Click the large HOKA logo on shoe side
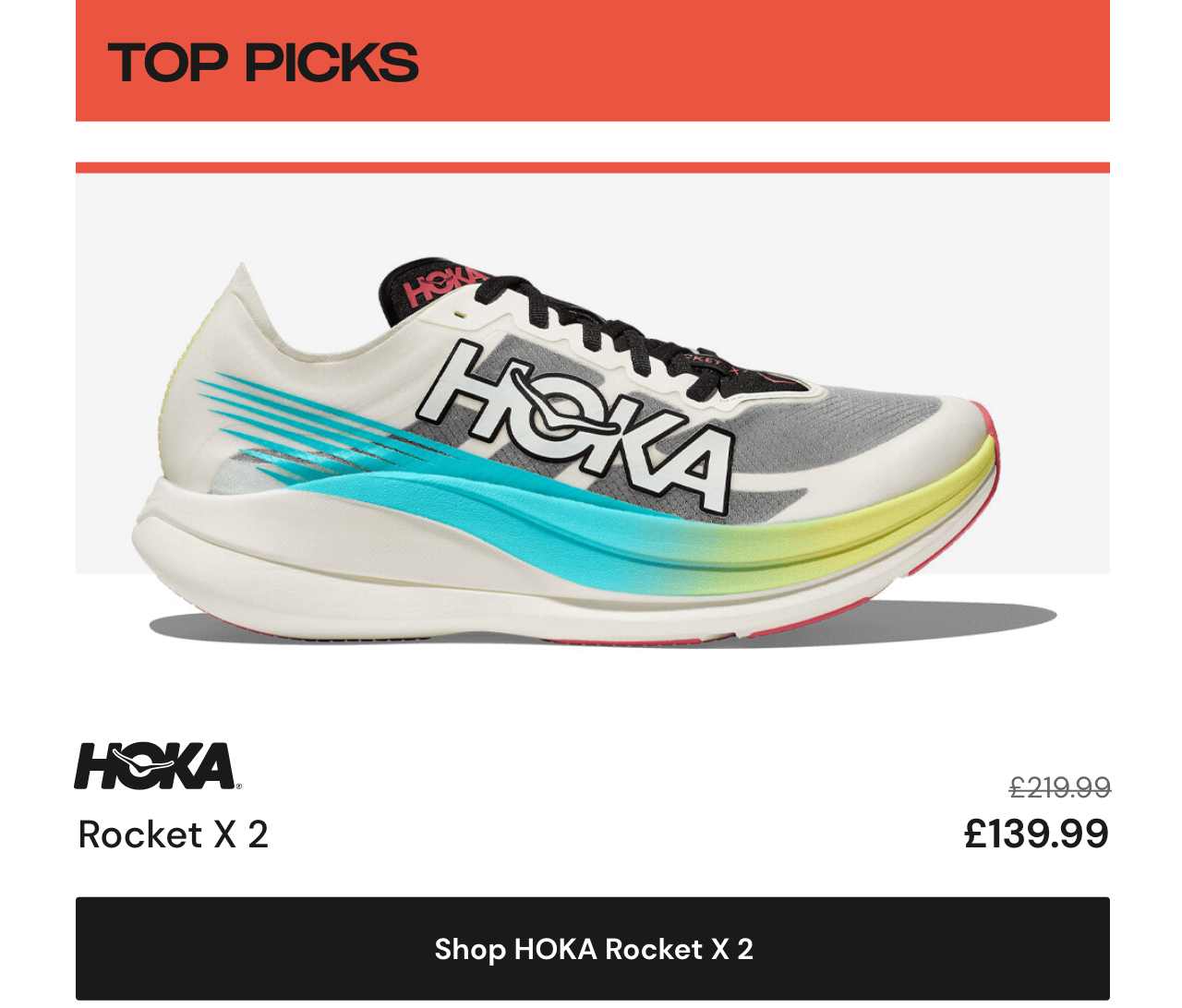Screen dimensions: 1182x1008 (574, 426)
